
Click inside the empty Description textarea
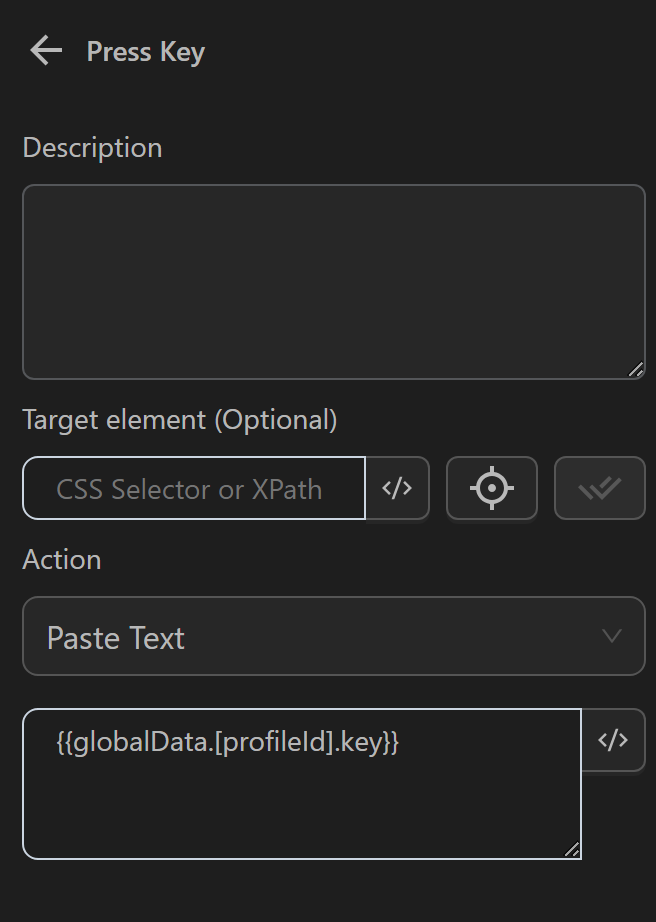334,280
